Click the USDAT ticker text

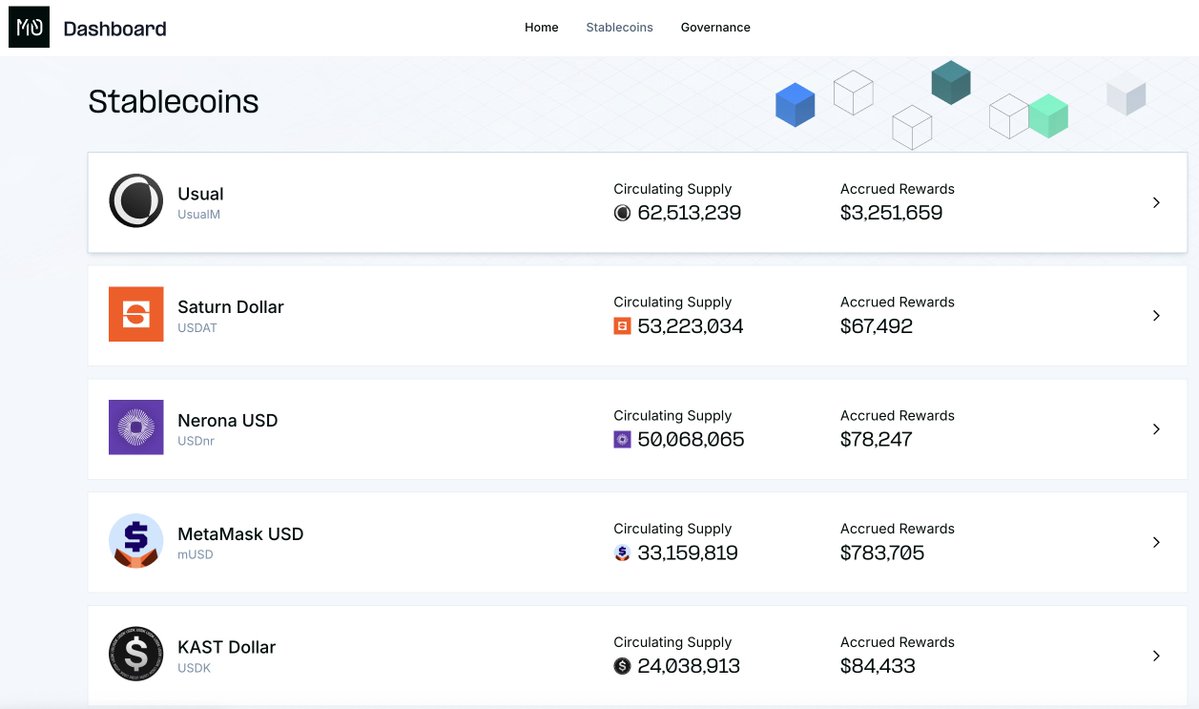point(197,328)
